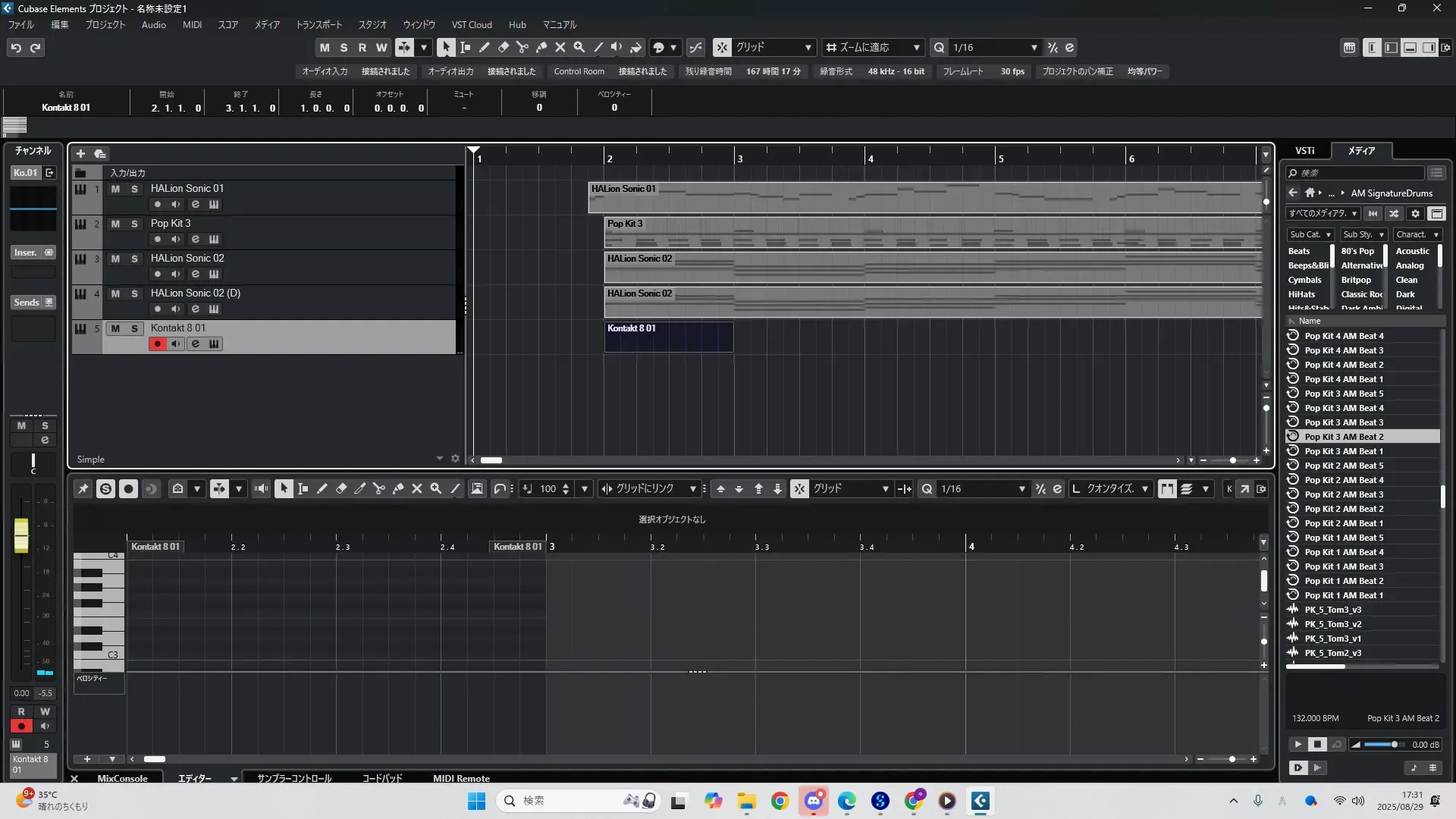Select Pop Kit 2 AM Beat 3 loop
The width and height of the screenshot is (1456, 819).
click(1344, 494)
